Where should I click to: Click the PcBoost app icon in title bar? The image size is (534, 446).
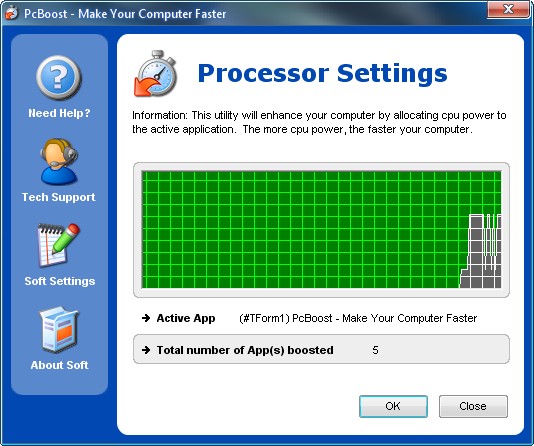(x=12, y=13)
